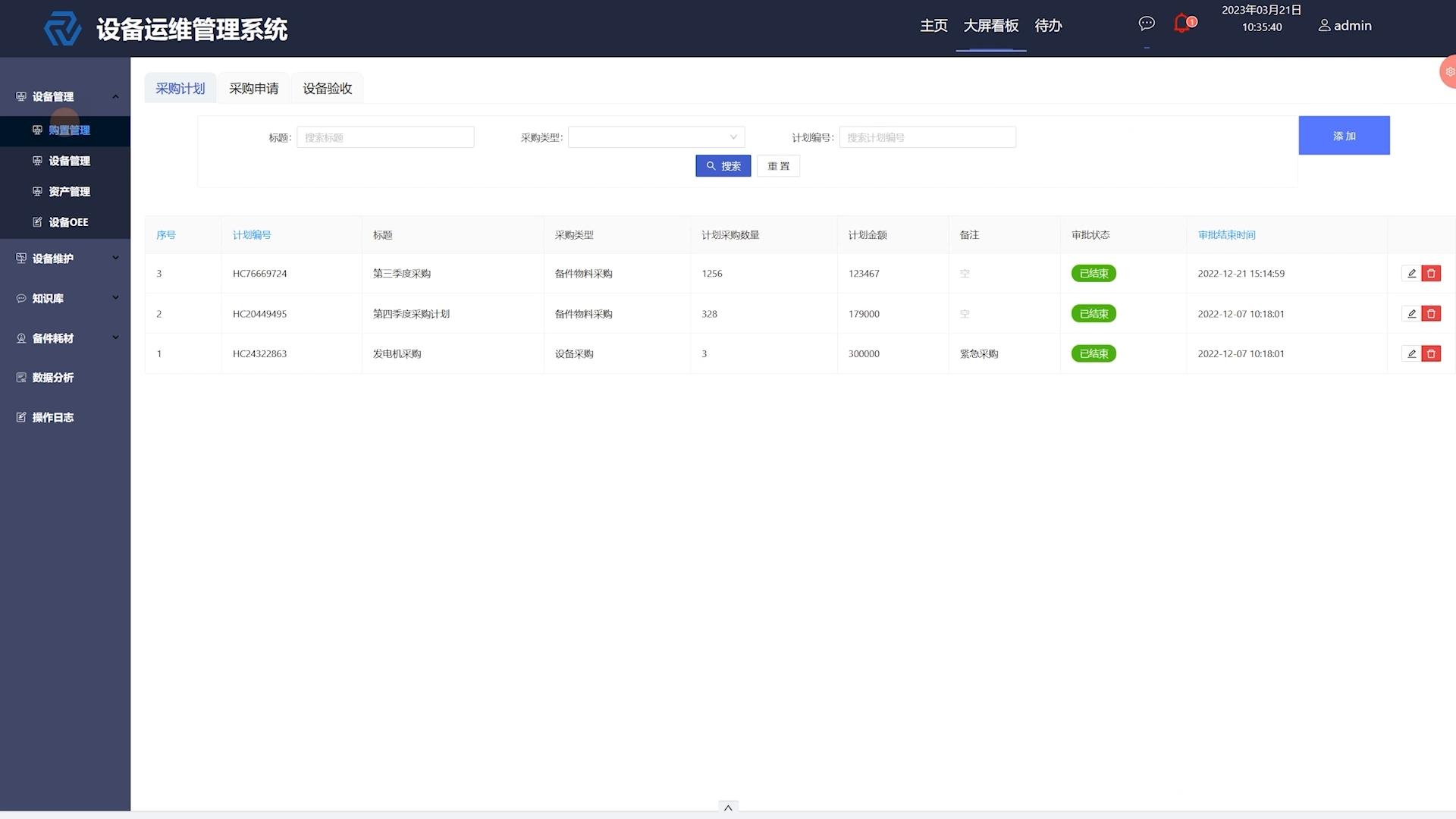Click the 已结束 status tag for 发电机采购

[1094, 354]
